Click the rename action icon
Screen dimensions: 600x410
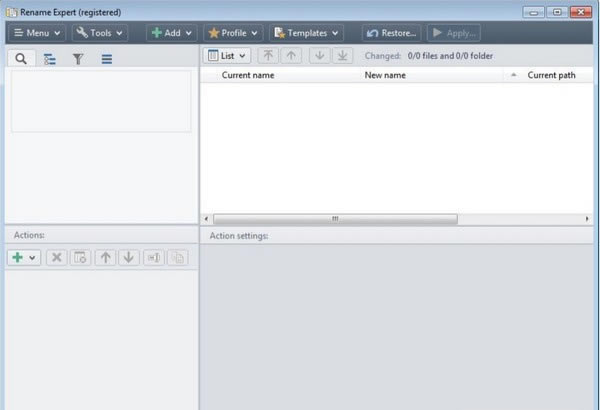(x=154, y=258)
